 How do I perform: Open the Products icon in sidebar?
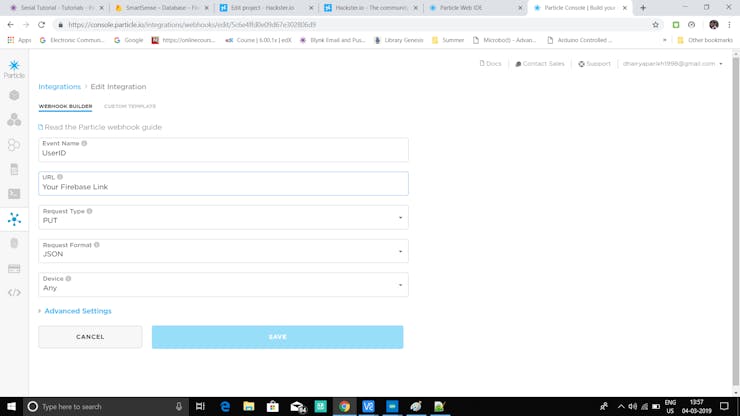coord(14,120)
